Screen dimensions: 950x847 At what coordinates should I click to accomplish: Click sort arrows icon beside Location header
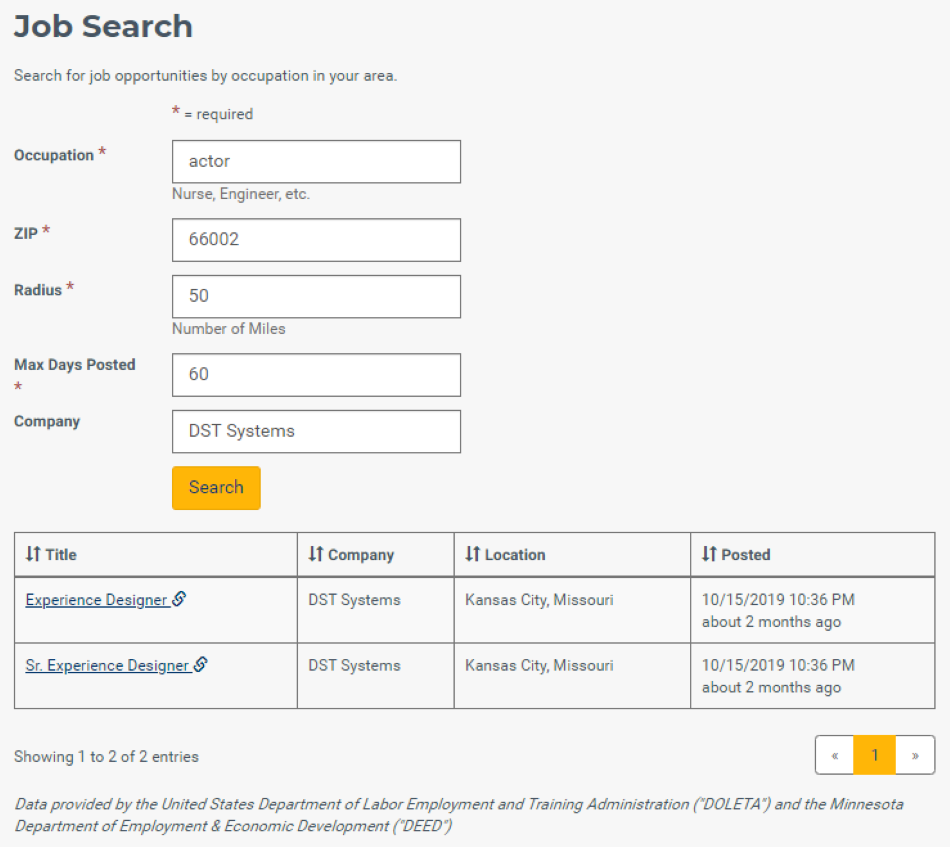(473, 554)
